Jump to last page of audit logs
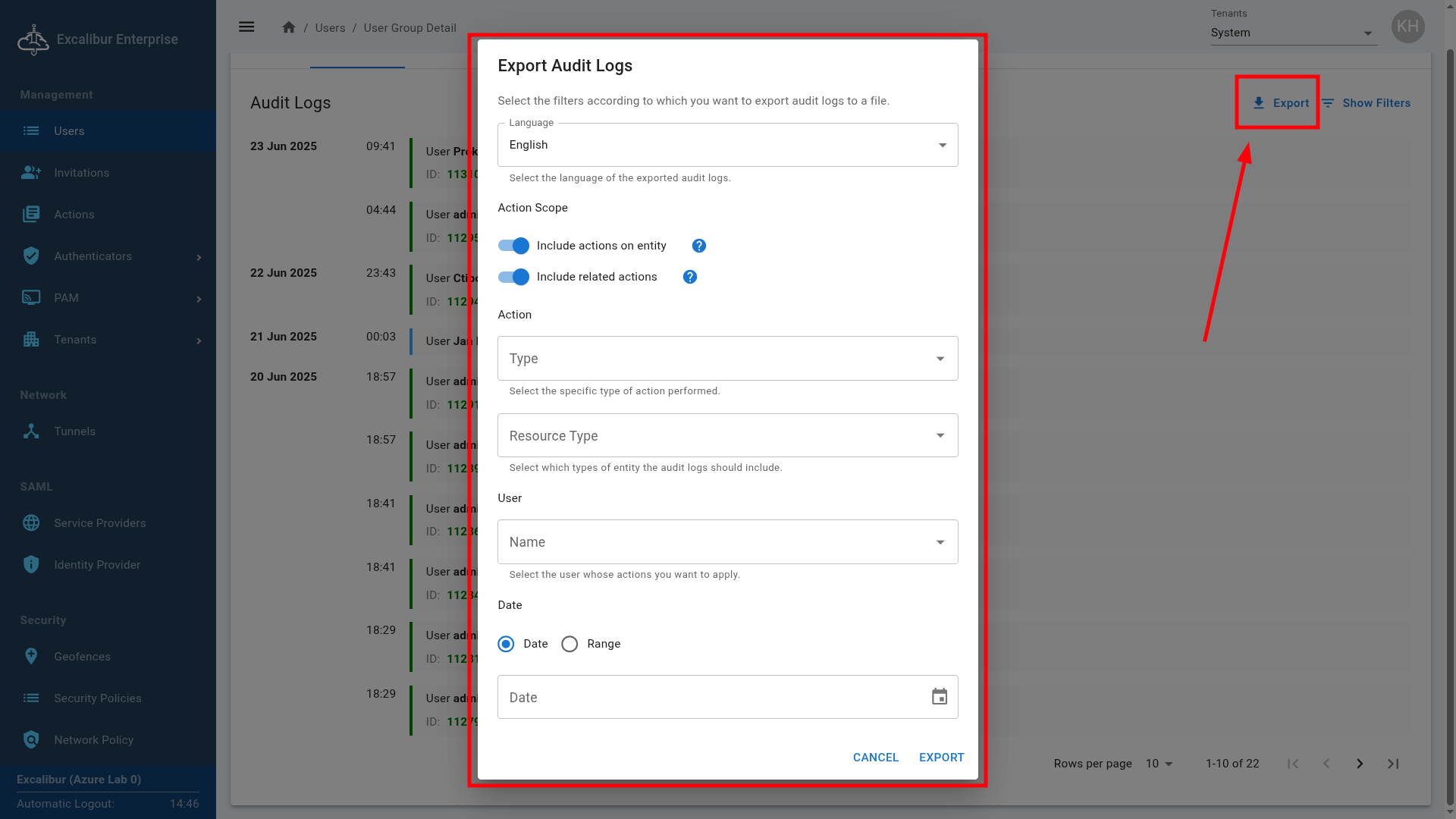The image size is (1456, 819). coord(1392,764)
